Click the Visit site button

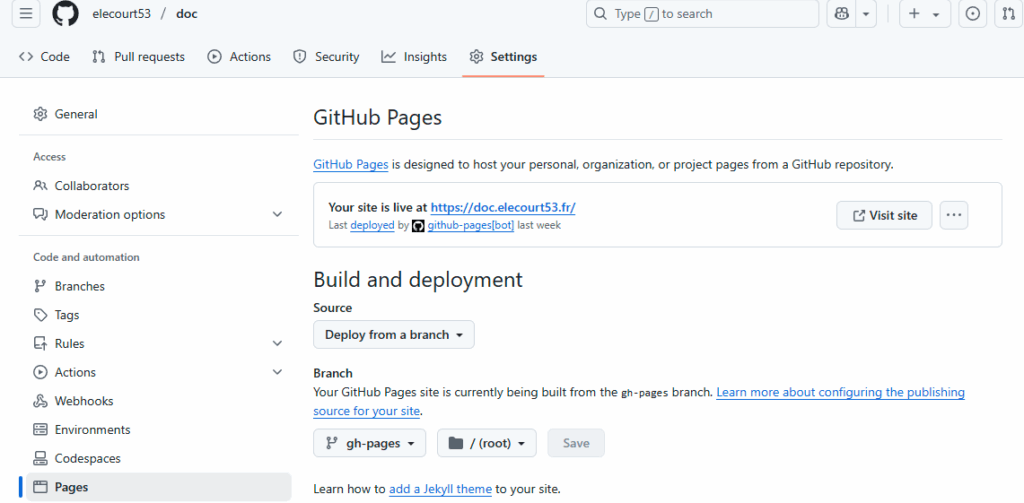884,215
